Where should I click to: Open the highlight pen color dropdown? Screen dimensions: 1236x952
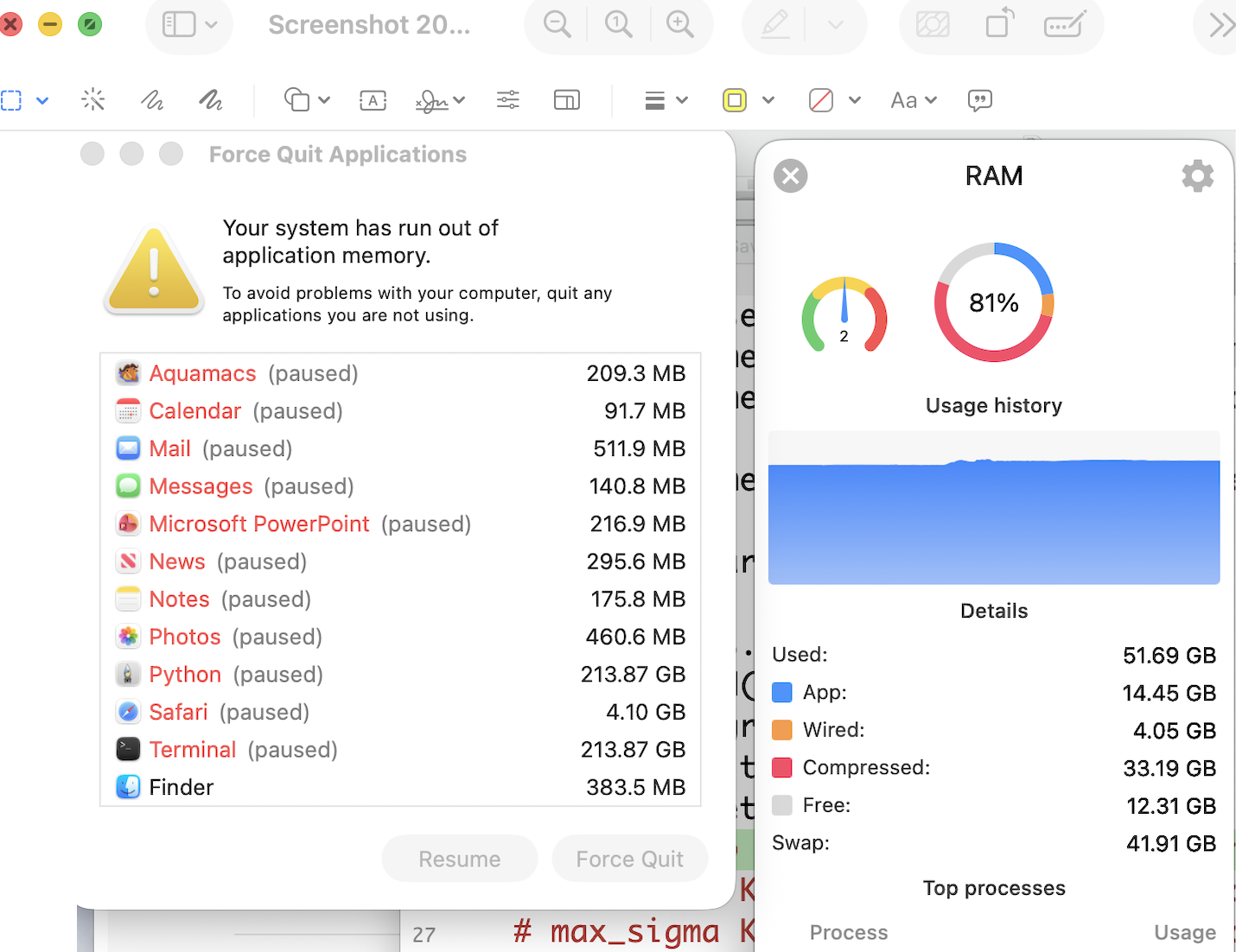pos(835,25)
